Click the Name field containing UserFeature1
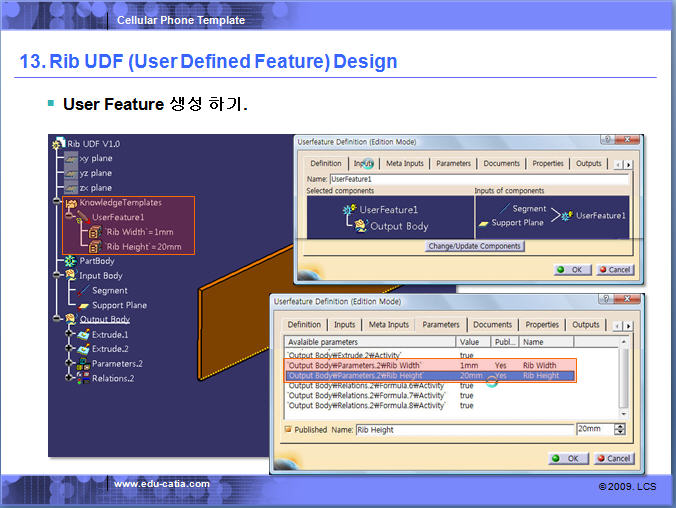 click(478, 179)
